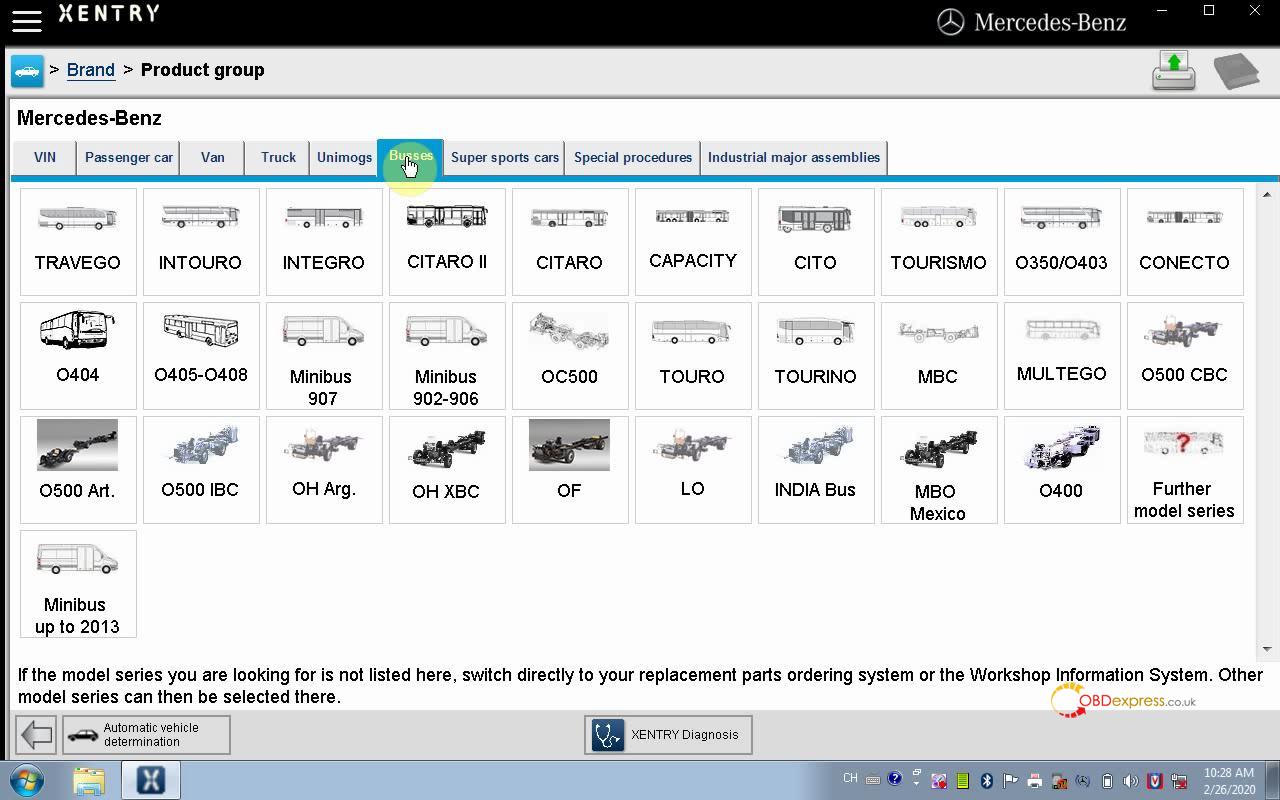Click the XENTRY Diagnosis button
Screen dimensions: 1280x800
(x=668, y=735)
